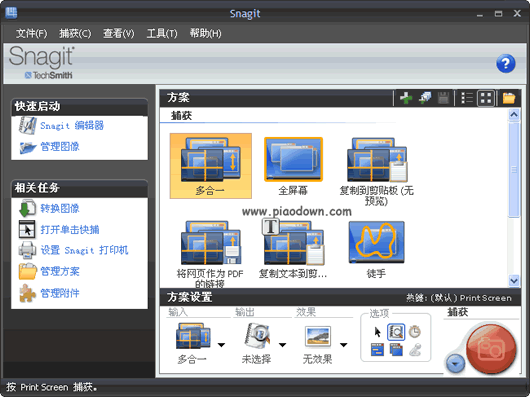The image size is (530, 397).
Task: Click the printer icon for Snagit 打印机
Action: [27, 250]
